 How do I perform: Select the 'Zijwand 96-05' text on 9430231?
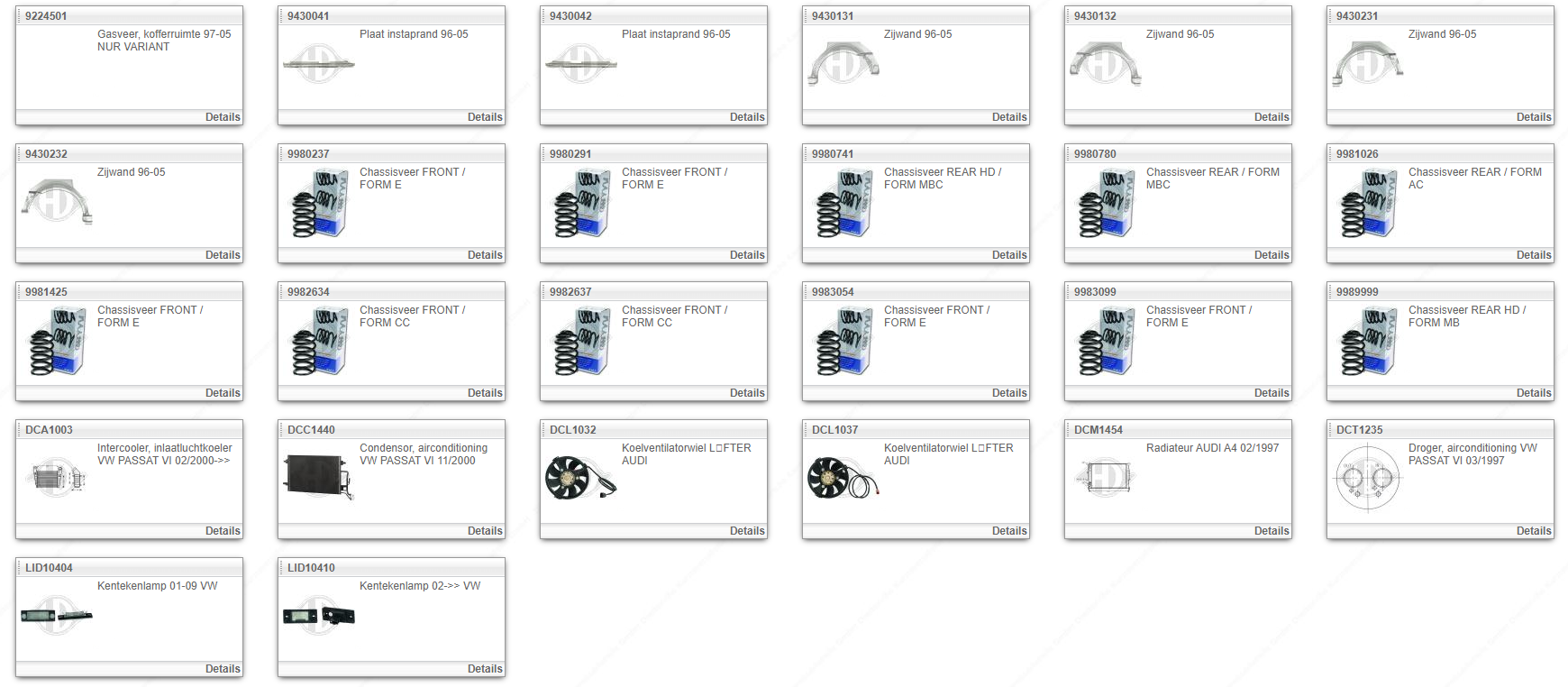click(1442, 34)
